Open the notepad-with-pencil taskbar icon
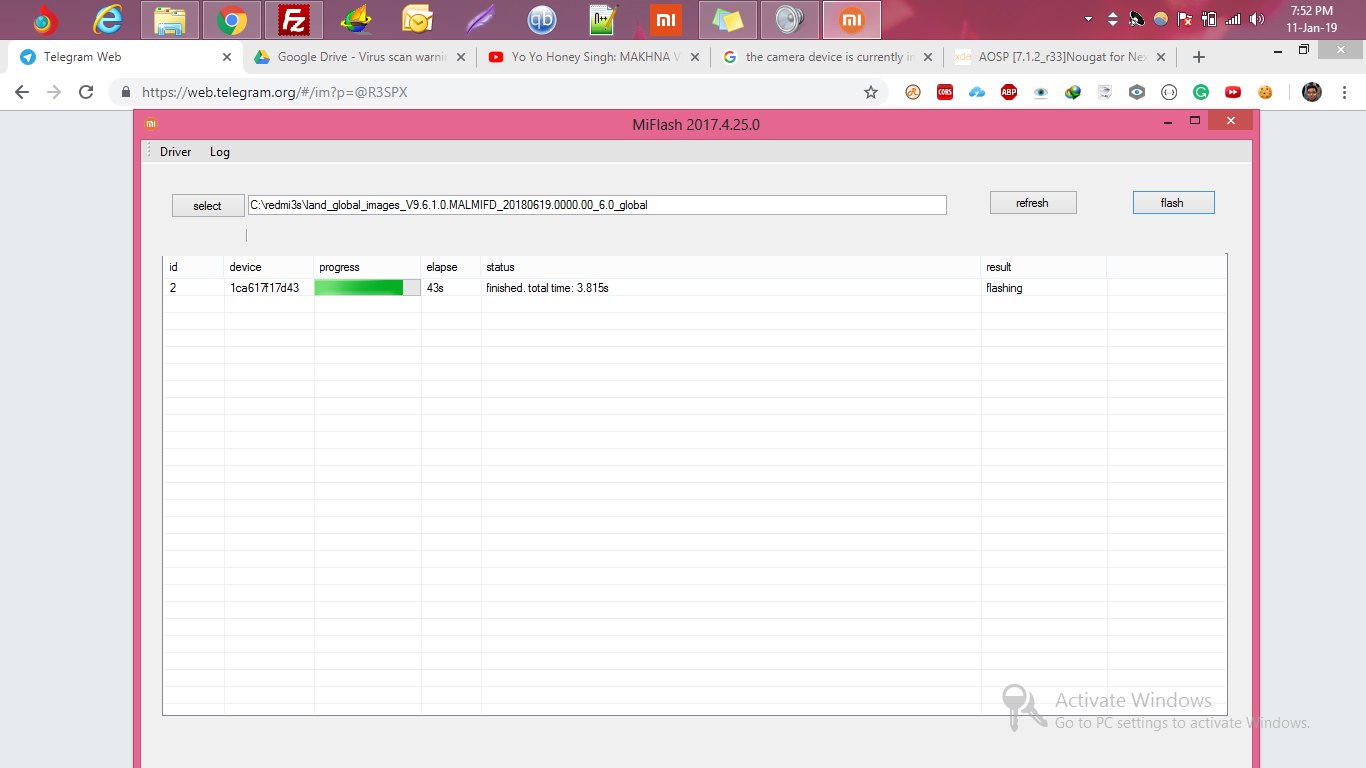 tap(604, 19)
